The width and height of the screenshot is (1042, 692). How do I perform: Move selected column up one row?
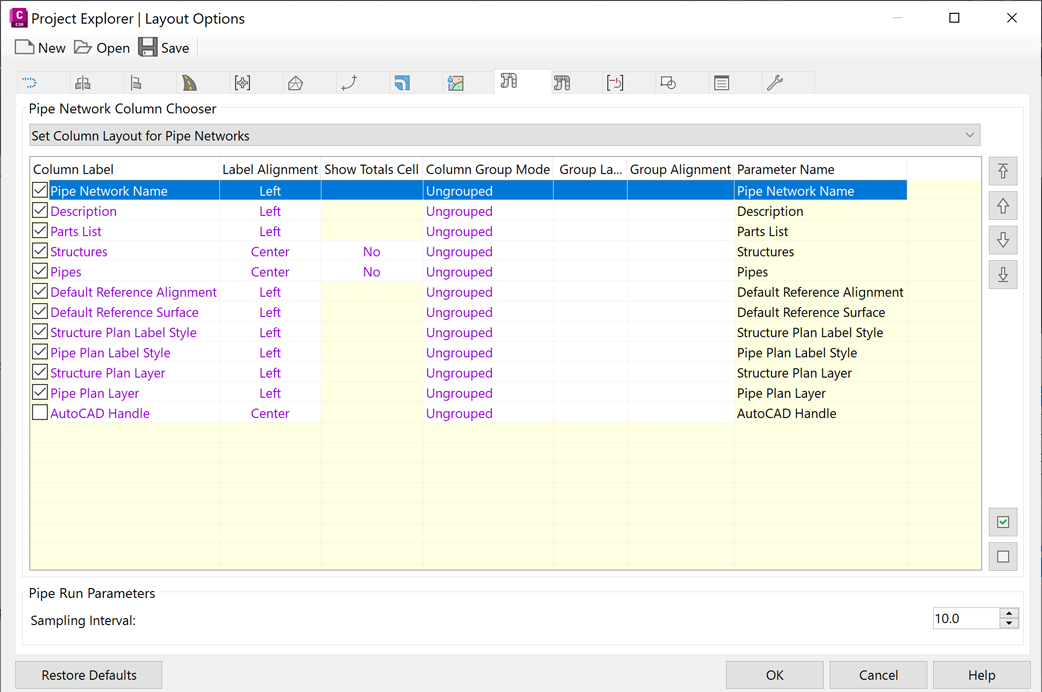coord(1003,206)
